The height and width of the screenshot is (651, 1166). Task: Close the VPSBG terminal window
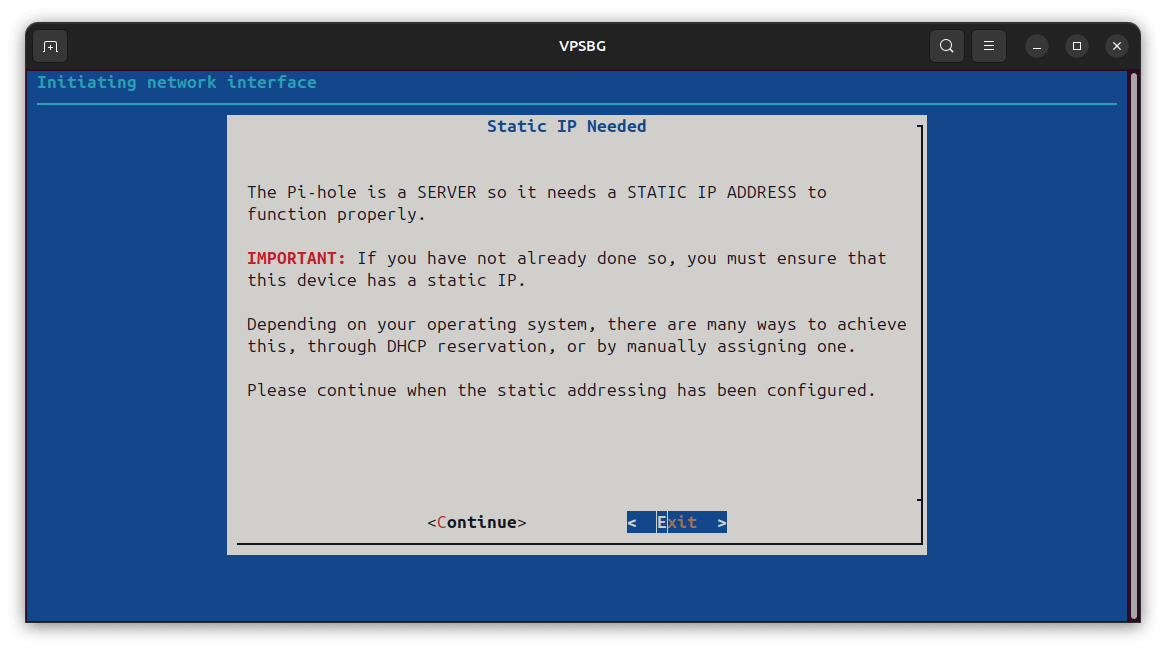[1117, 46]
